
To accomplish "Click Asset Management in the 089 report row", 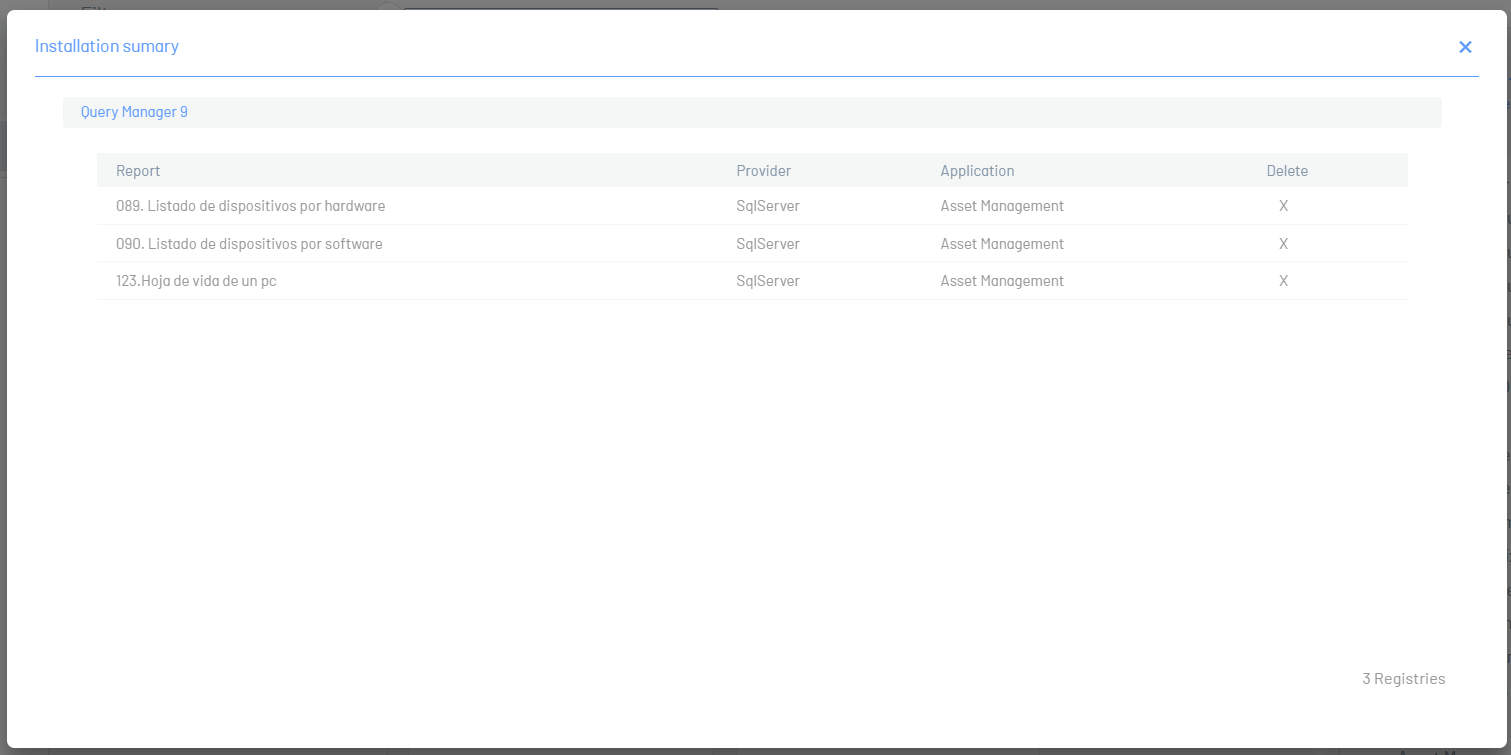I will point(1002,206).
